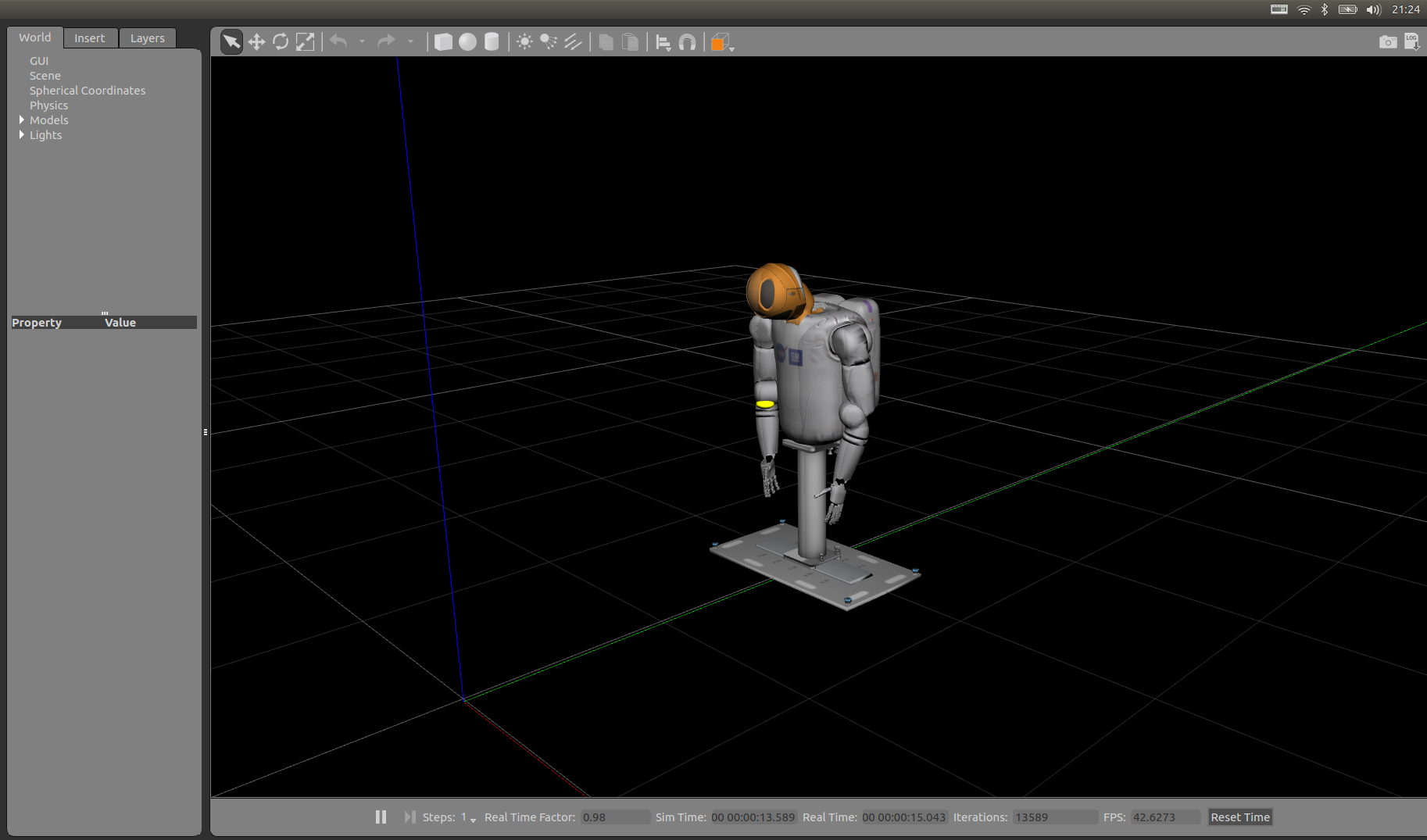
Task: Open the battery status indicator
Action: tap(1348, 9)
